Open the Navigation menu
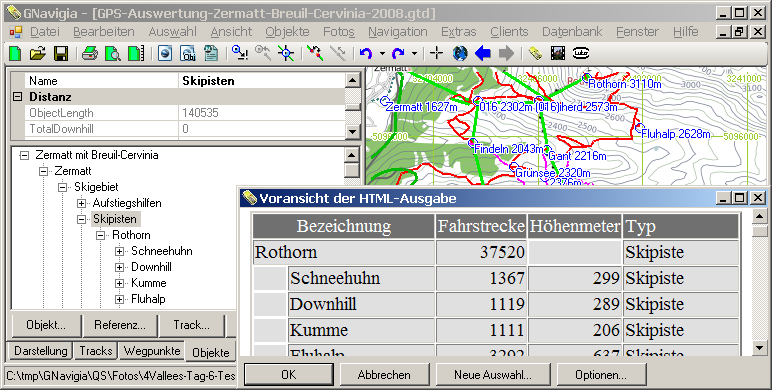 (x=398, y=32)
